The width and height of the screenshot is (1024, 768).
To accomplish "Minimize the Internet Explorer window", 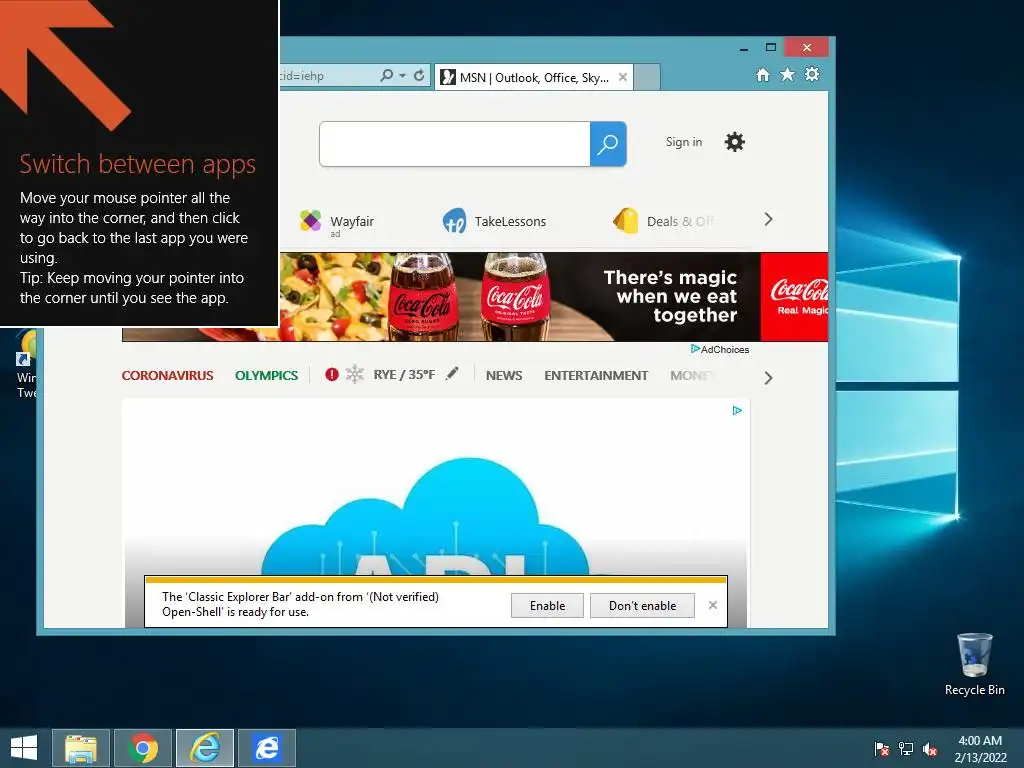I will click(744, 48).
